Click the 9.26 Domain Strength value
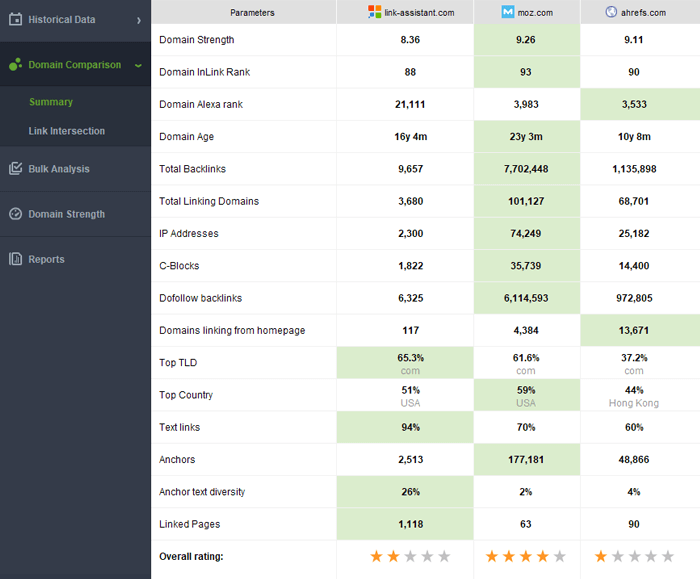Image resolution: width=700 pixels, height=579 pixels. 525,40
